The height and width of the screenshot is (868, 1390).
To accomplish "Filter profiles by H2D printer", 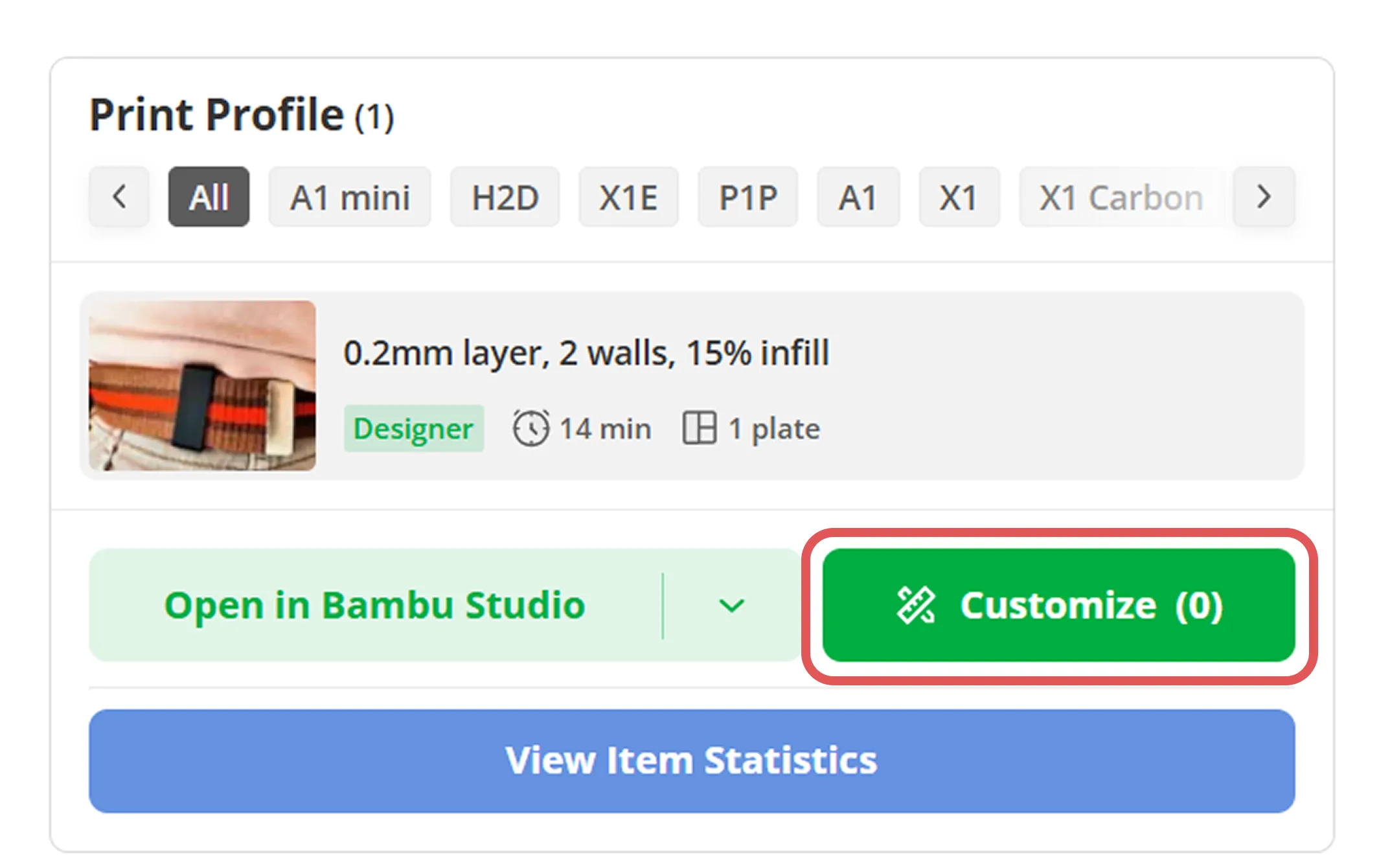I will (505, 197).
